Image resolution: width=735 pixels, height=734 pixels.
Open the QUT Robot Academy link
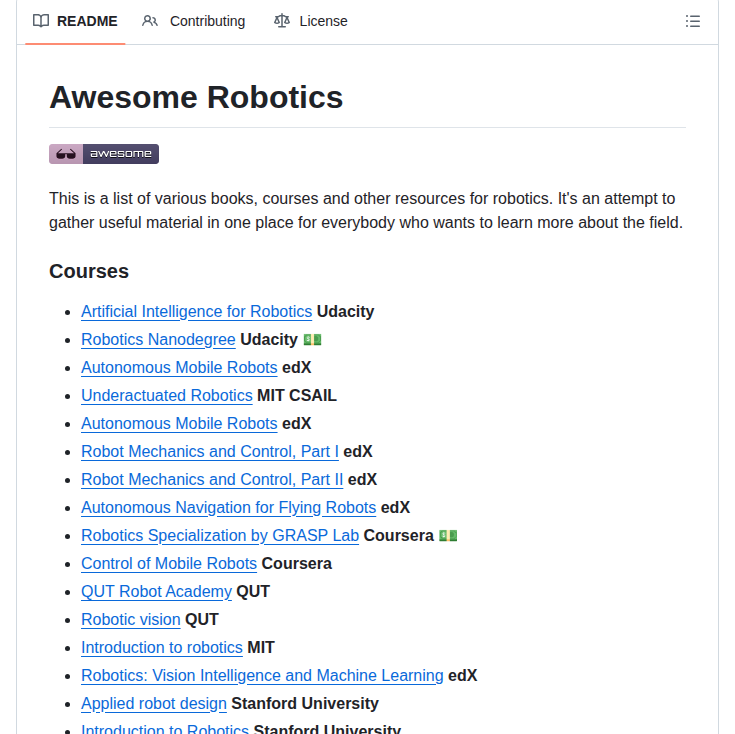(156, 591)
